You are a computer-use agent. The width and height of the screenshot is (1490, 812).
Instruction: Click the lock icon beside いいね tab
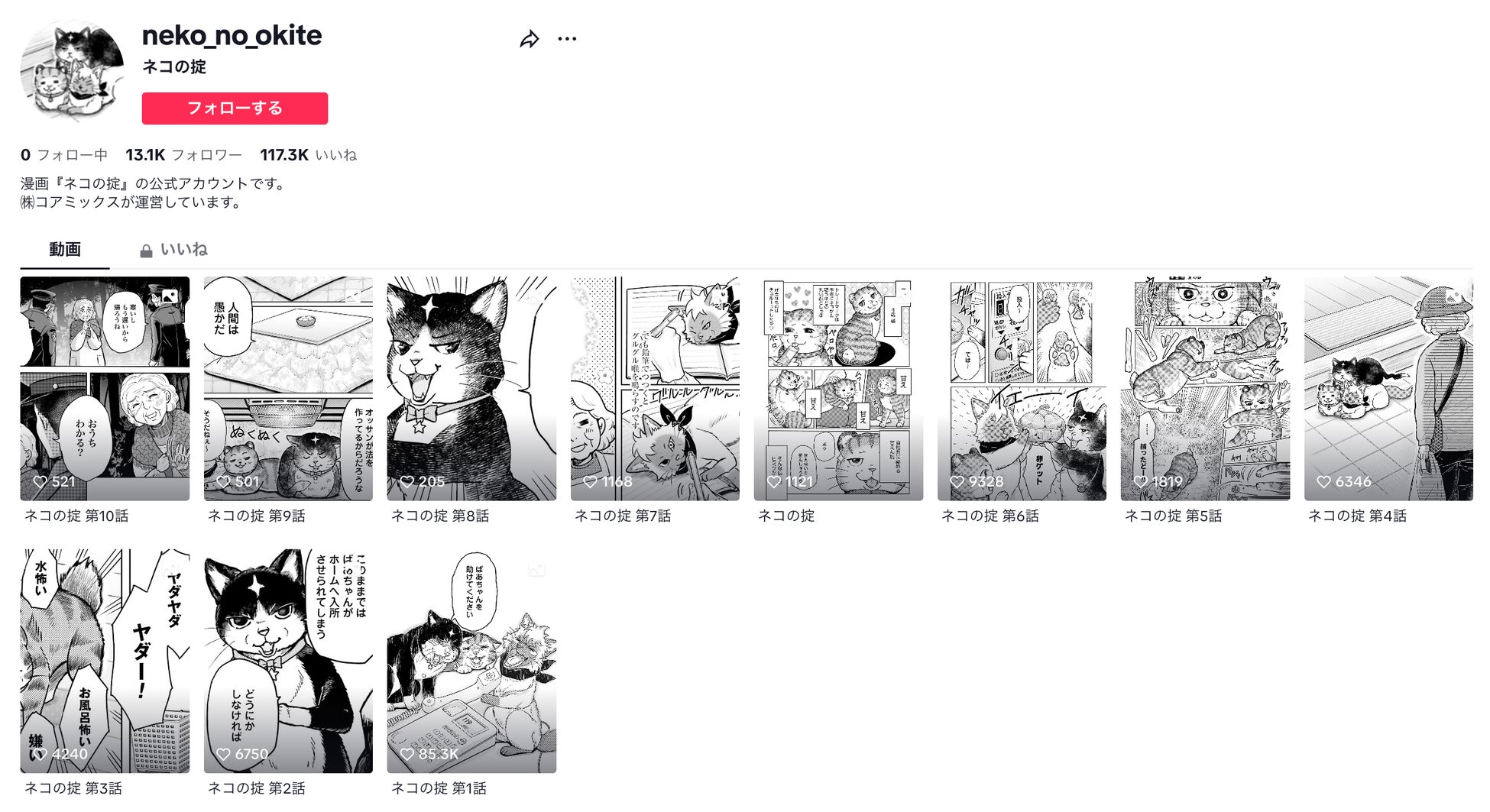click(x=146, y=251)
